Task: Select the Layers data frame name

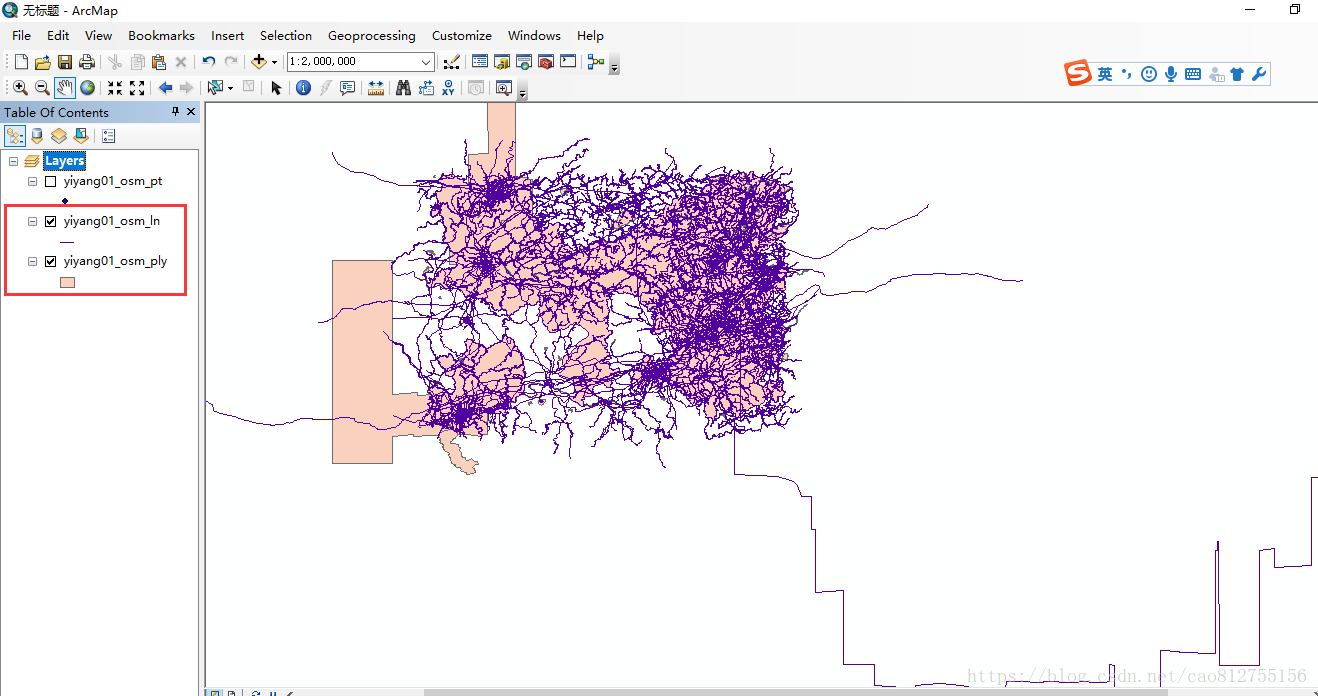Action: tap(64, 161)
